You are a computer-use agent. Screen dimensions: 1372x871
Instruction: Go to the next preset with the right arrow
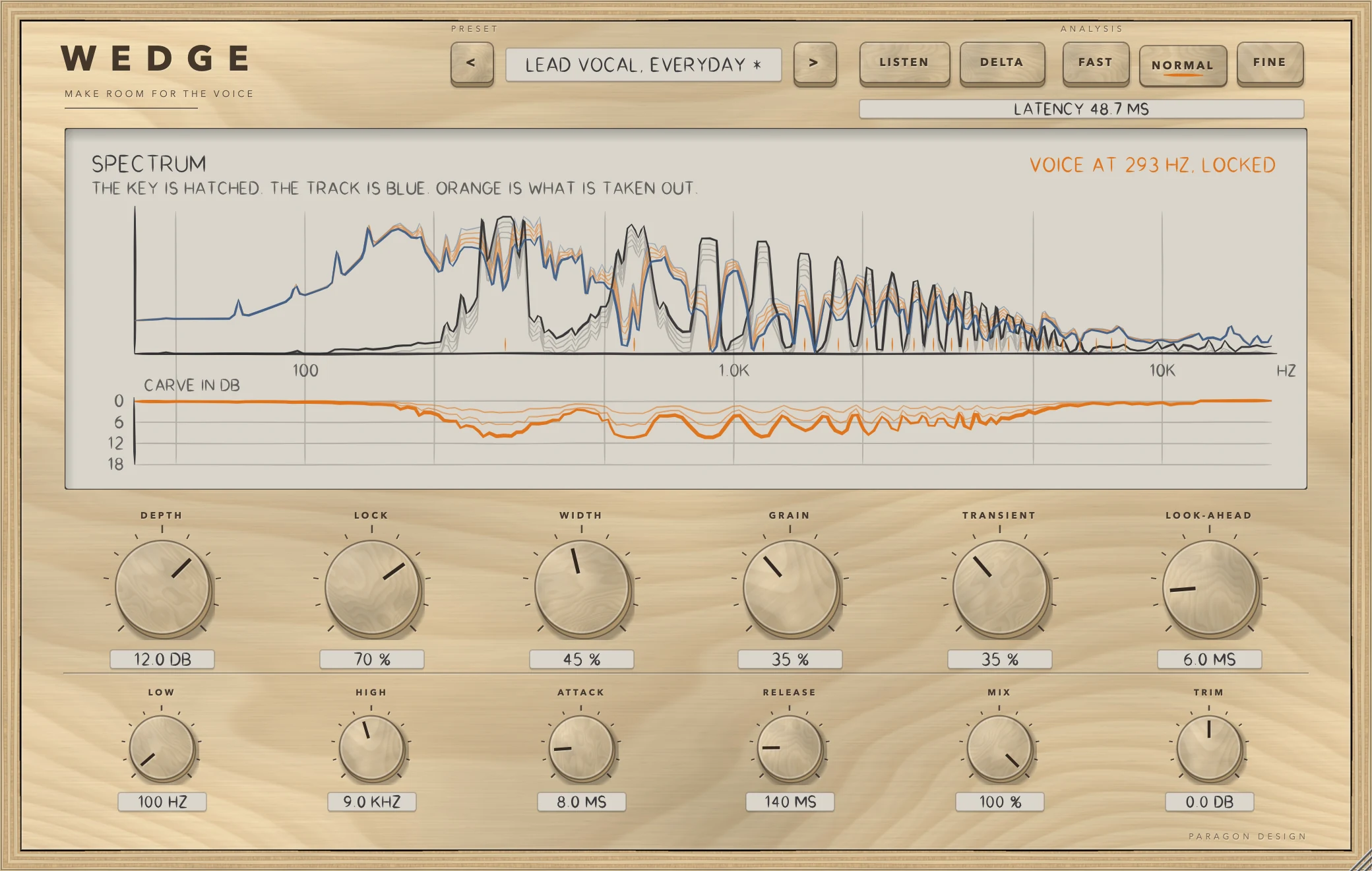pos(815,63)
